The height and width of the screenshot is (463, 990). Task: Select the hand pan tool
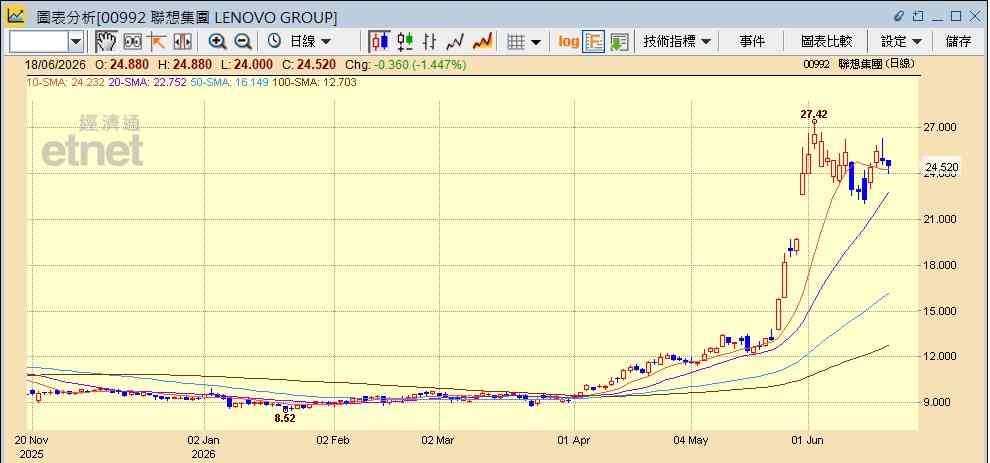pos(106,42)
